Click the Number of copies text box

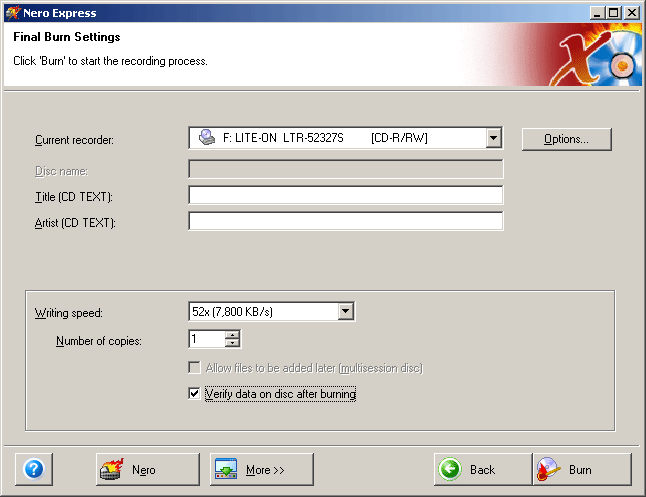[x=206, y=340]
